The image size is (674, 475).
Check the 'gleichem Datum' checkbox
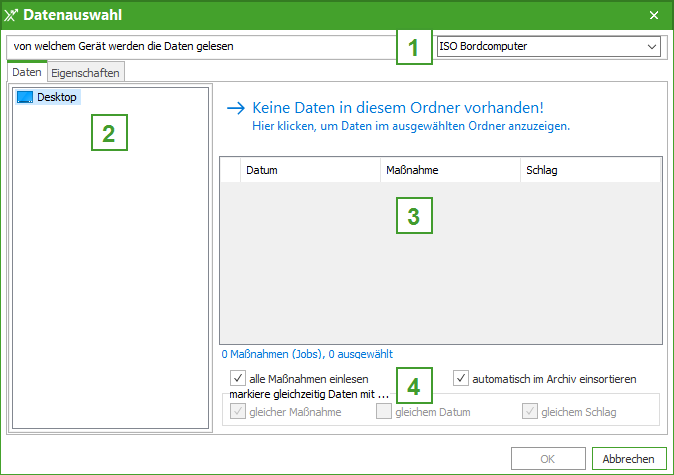384,411
